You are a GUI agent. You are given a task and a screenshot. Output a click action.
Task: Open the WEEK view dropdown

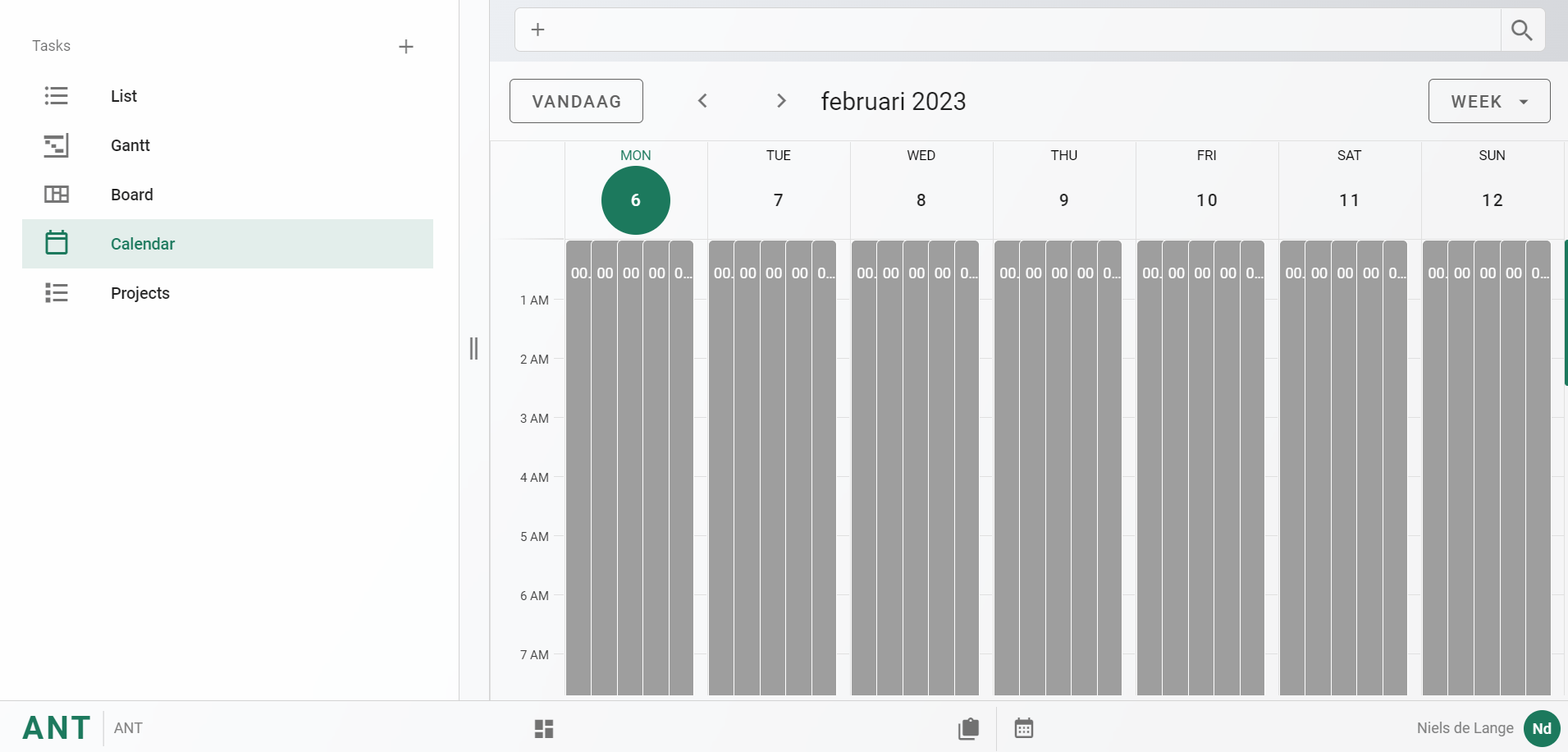[1488, 101]
